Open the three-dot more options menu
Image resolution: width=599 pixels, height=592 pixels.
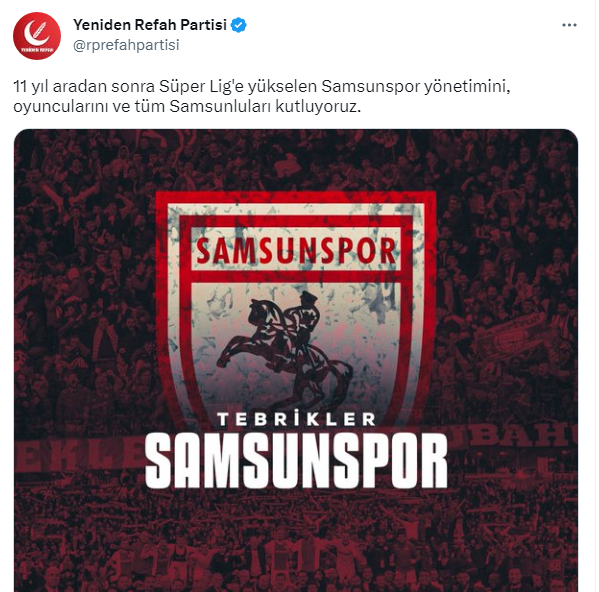point(569,25)
